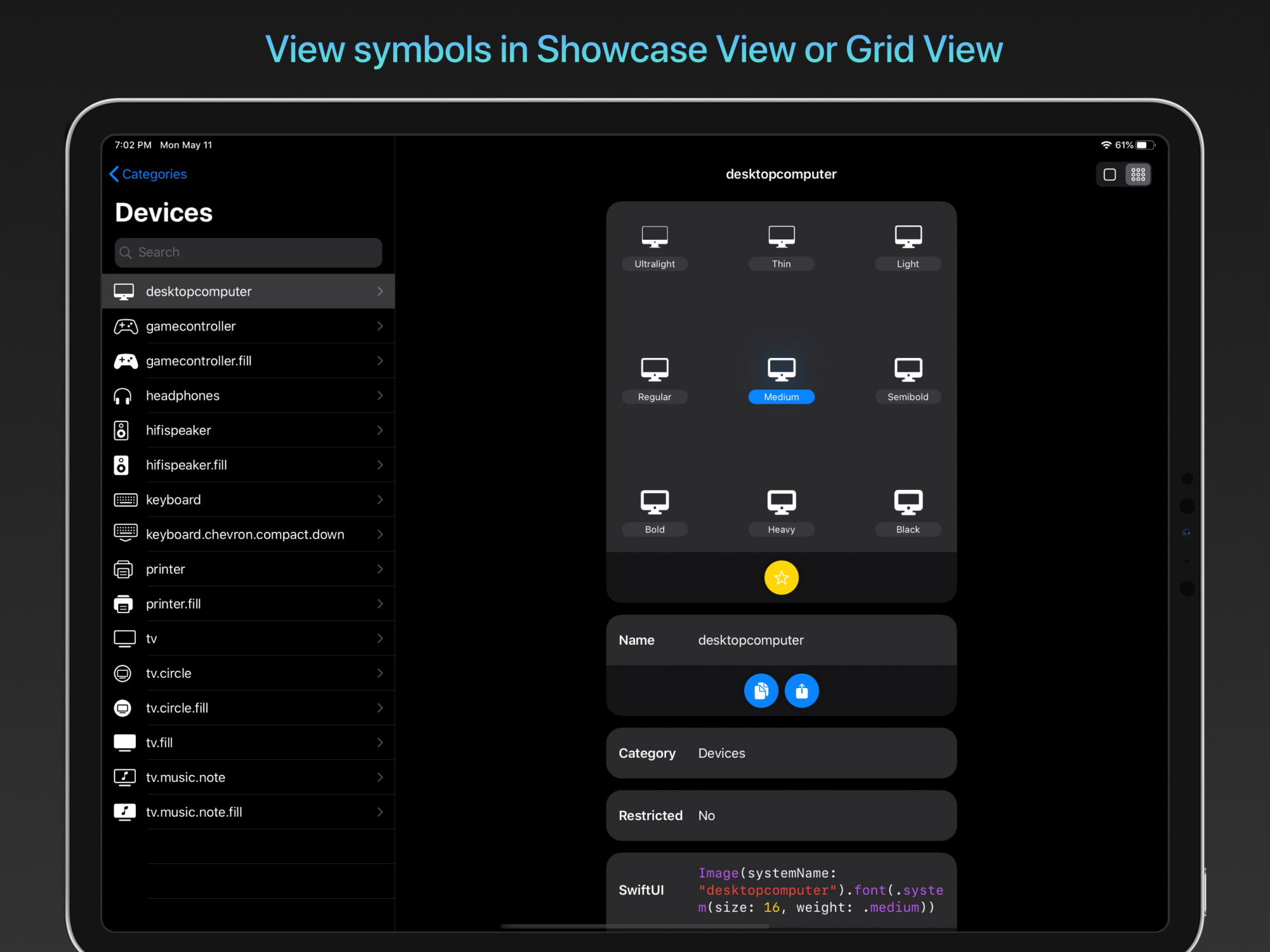Screen dimensions: 1270x952
Task: Click the 7:02 PM clock in status bar
Action: (133, 145)
